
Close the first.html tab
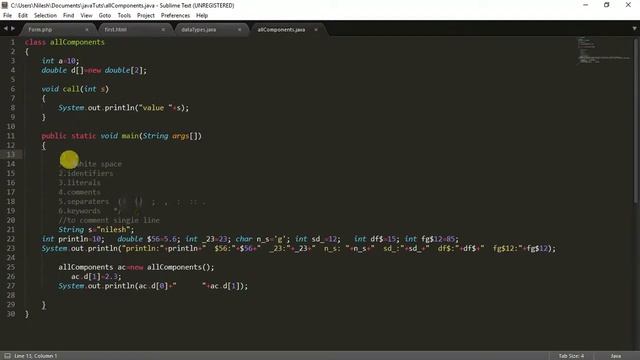(163, 30)
